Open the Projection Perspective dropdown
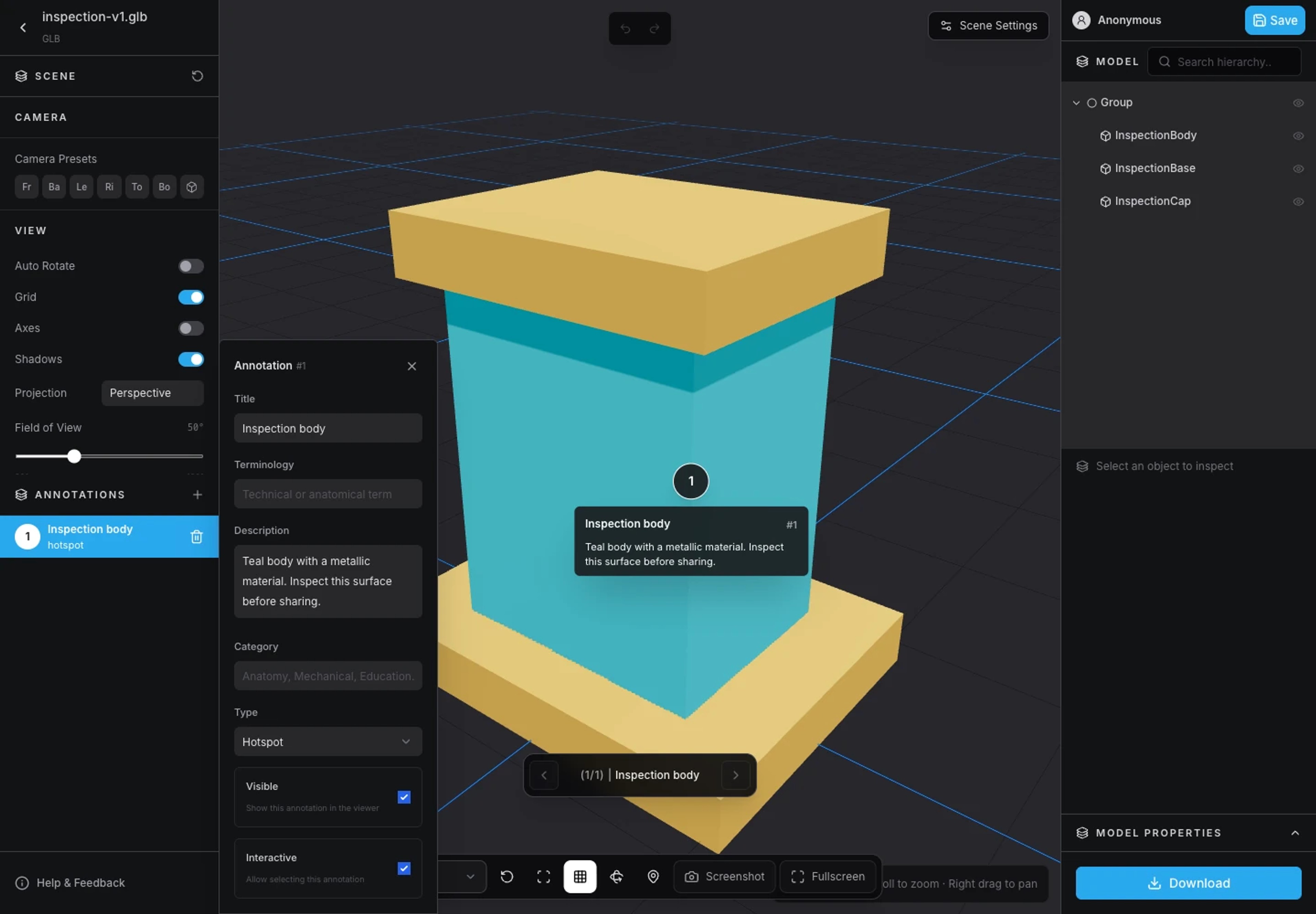 (152, 393)
